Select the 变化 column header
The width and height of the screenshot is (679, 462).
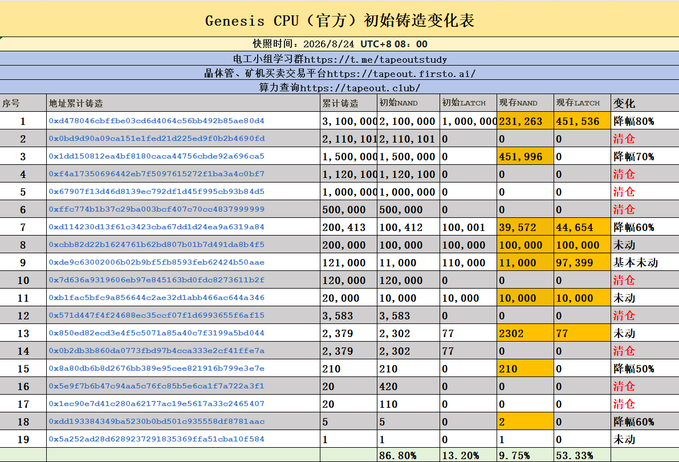click(x=645, y=103)
